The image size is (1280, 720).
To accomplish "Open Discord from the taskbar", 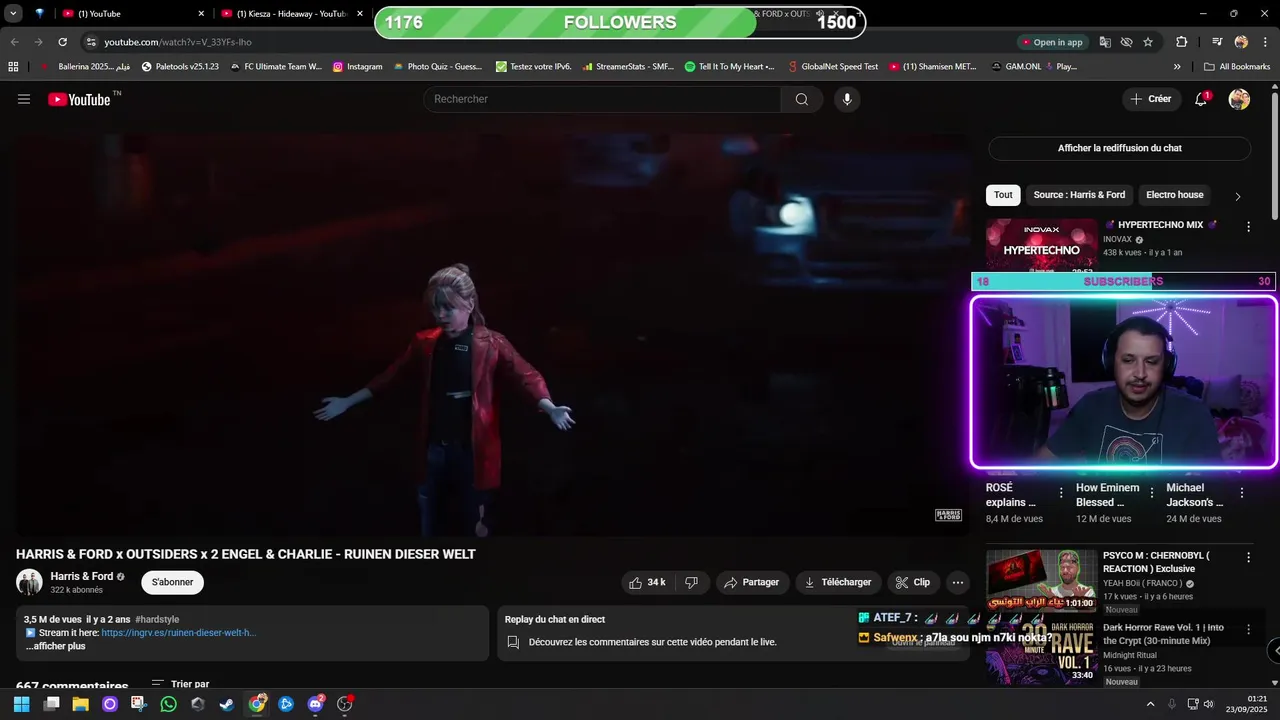I will [x=315, y=704].
